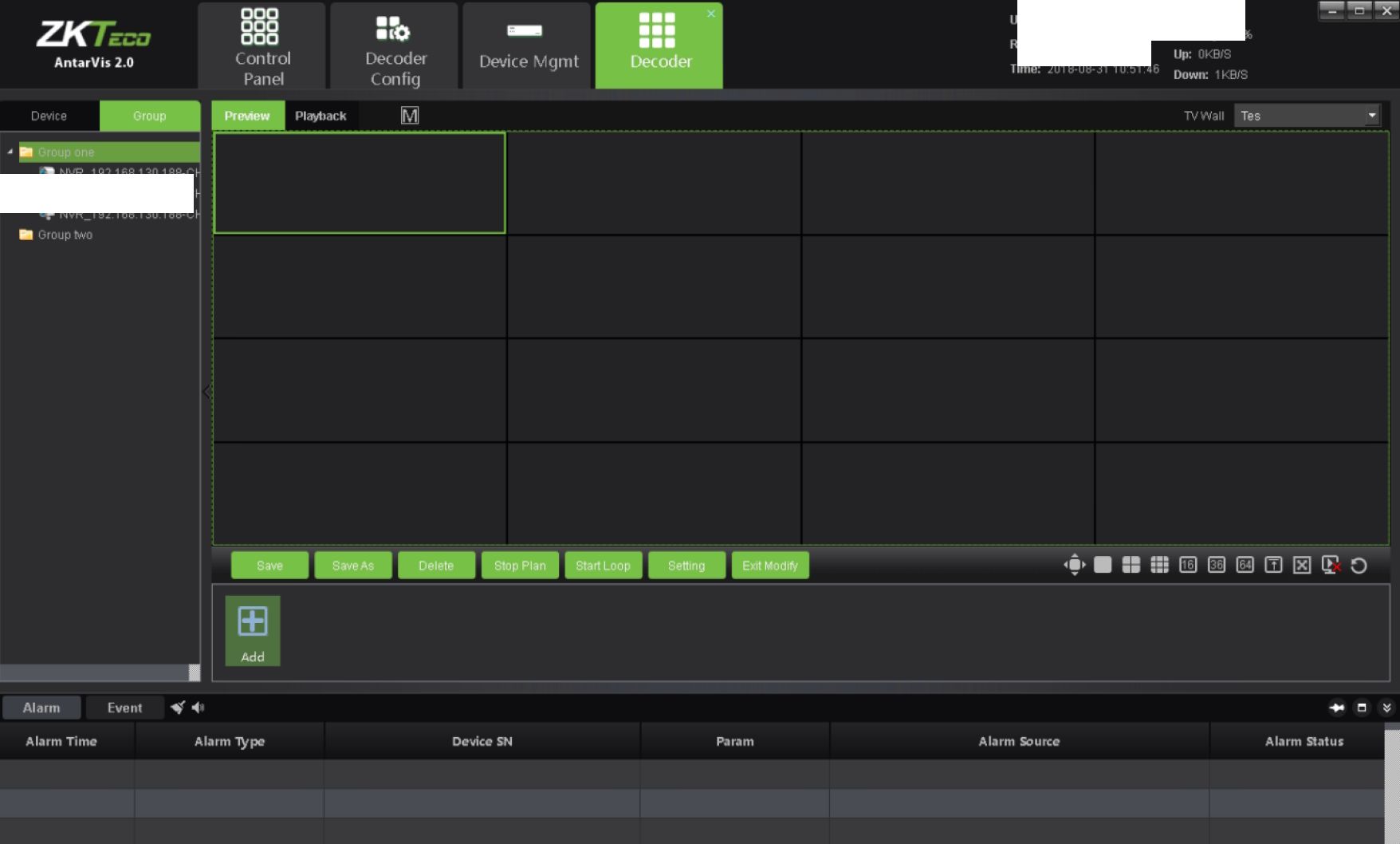Collapse alarm panel with double-chevron

click(1386, 708)
